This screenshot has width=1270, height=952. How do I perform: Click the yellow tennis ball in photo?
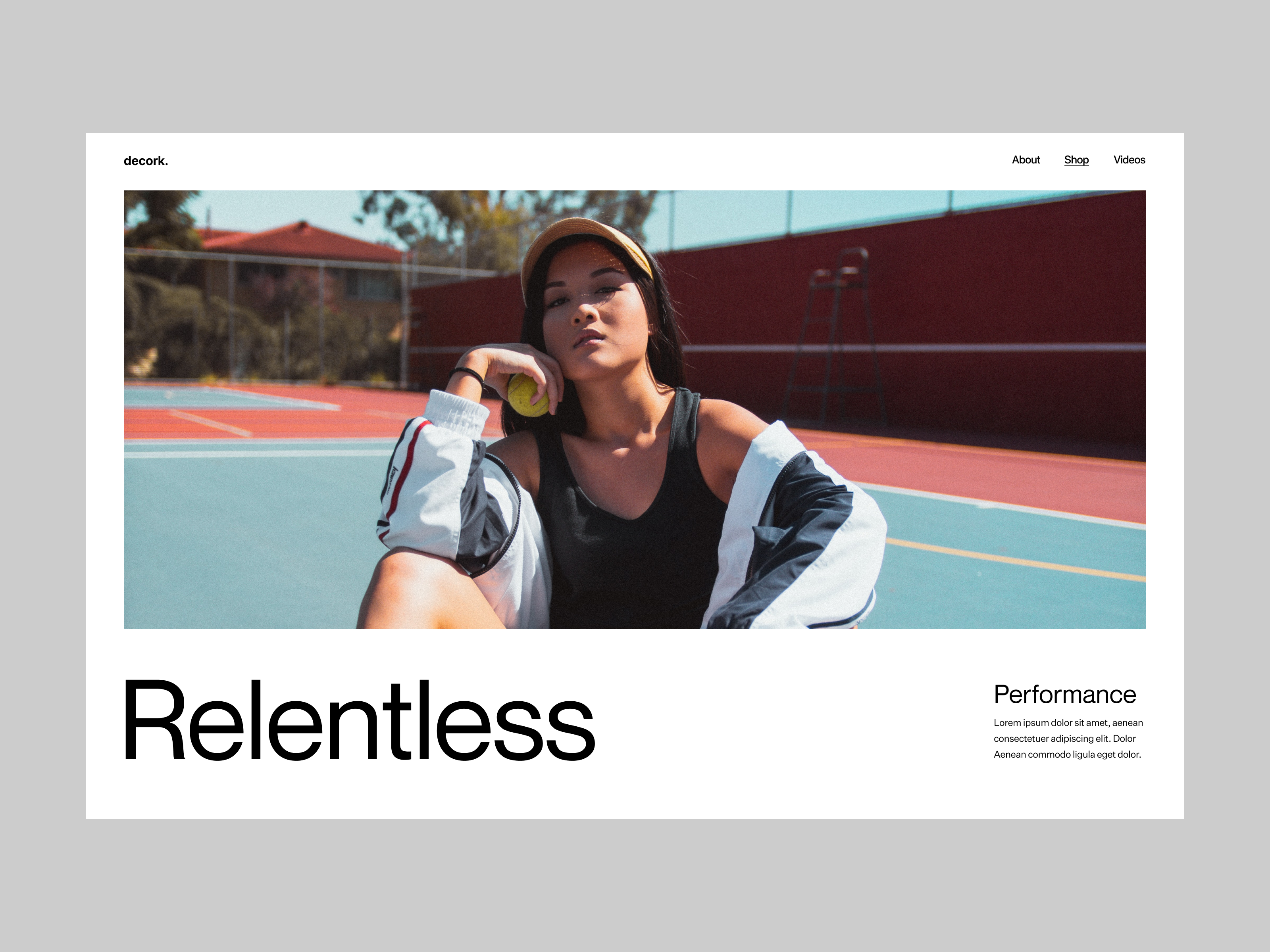527,395
